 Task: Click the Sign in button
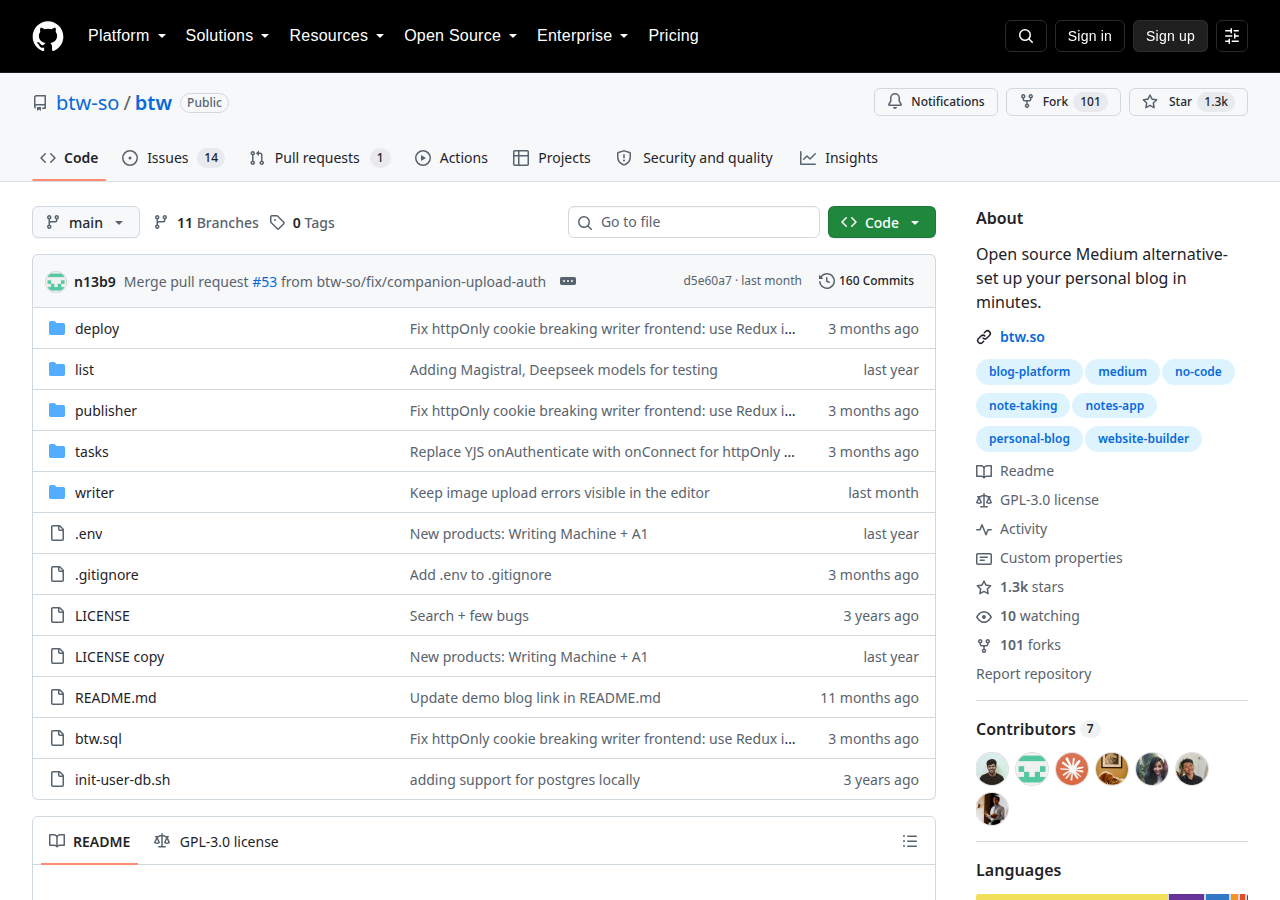click(x=1090, y=36)
